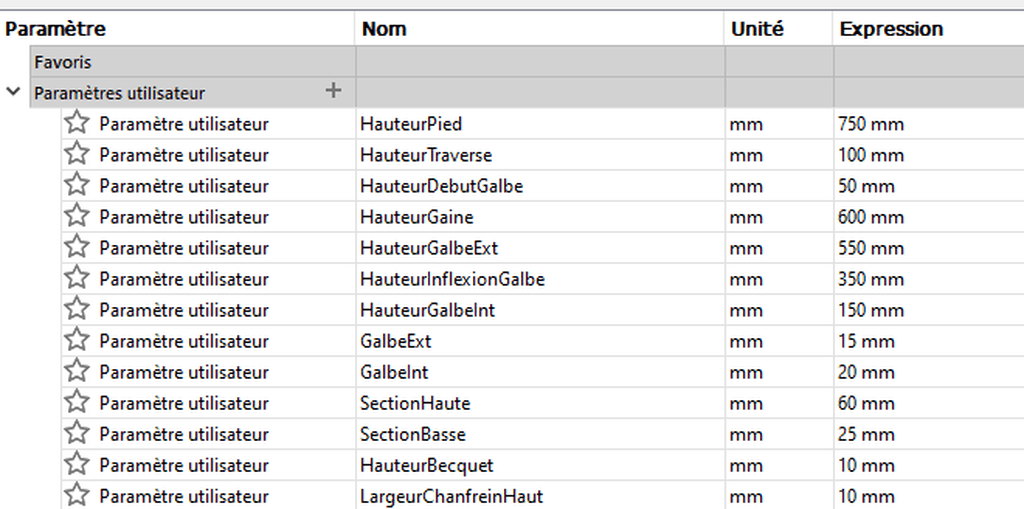Star the HauteurTraverse parameter
The height and width of the screenshot is (509, 1024).
(77, 154)
